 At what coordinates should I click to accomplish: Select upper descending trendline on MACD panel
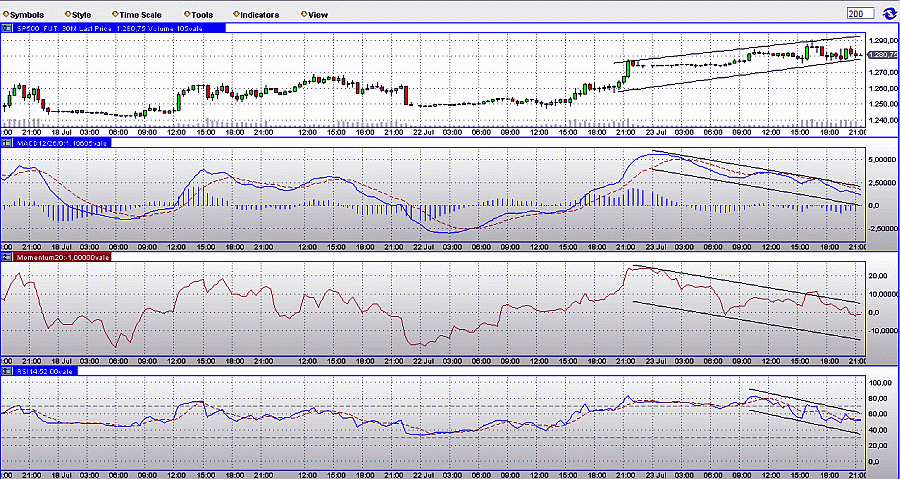[758, 169]
